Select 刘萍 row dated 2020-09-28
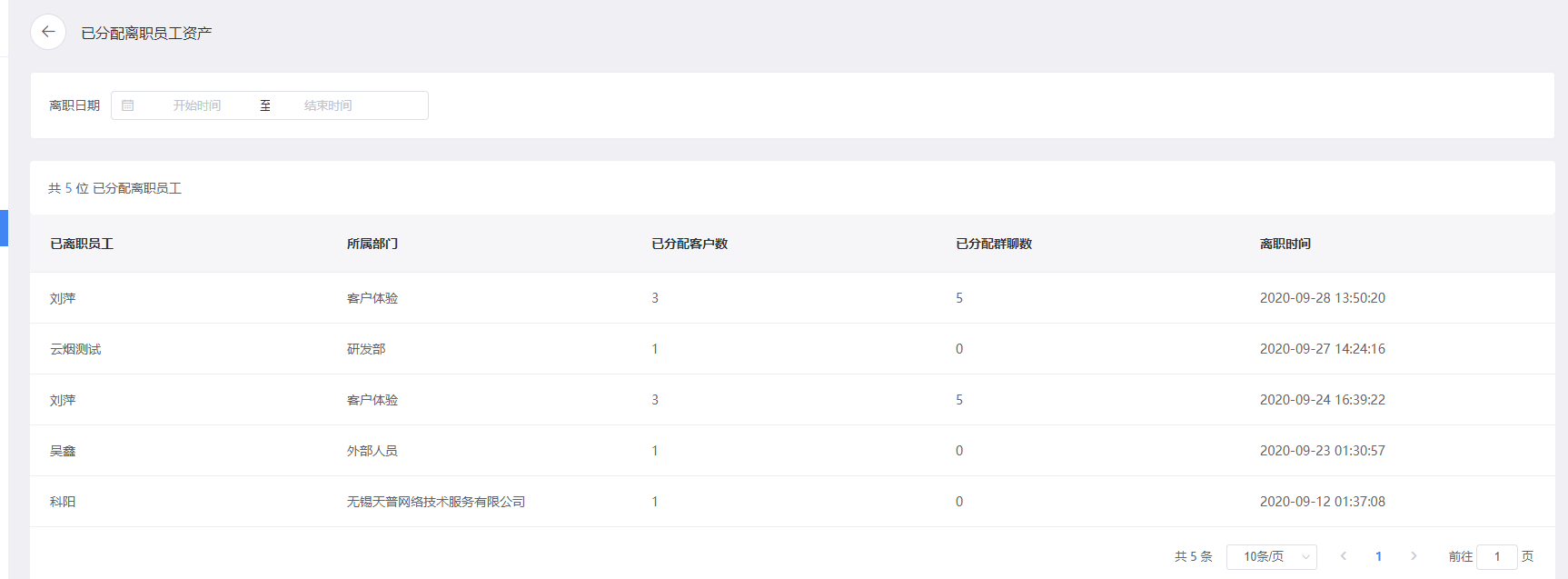This screenshot has width=1568, height=579. coord(792,298)
